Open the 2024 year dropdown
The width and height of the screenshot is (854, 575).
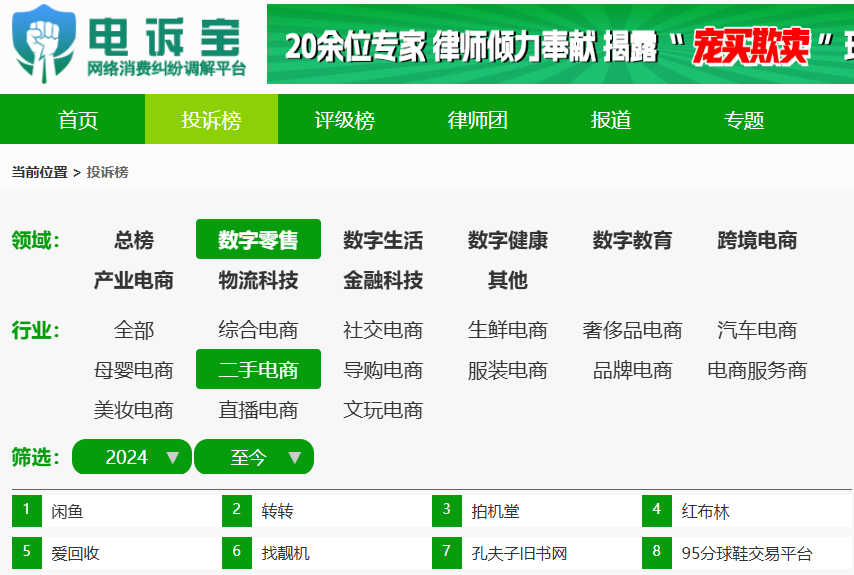tap(132, 457)
